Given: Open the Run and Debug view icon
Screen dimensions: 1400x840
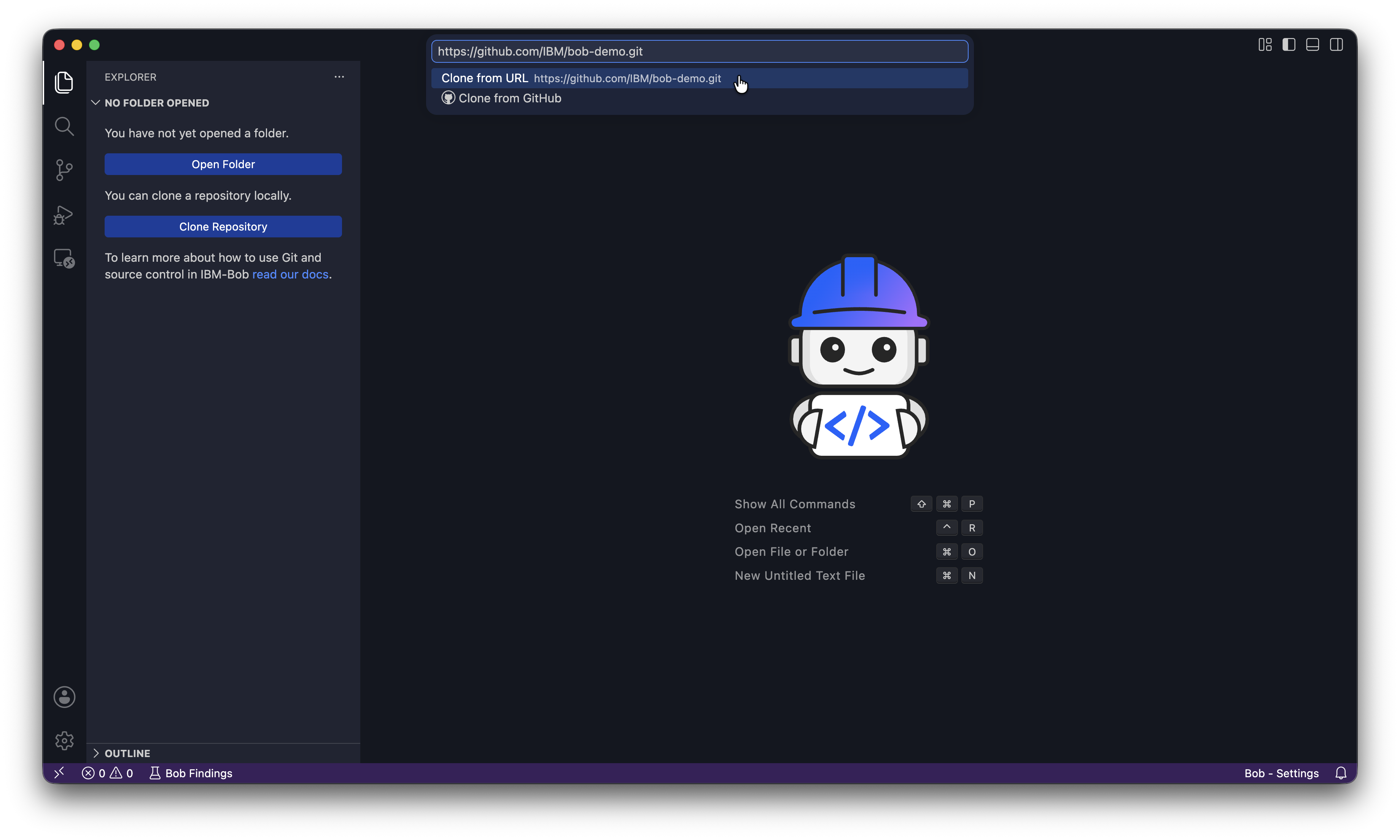Looking at the screenshot, I should click(x=64, y=215).
